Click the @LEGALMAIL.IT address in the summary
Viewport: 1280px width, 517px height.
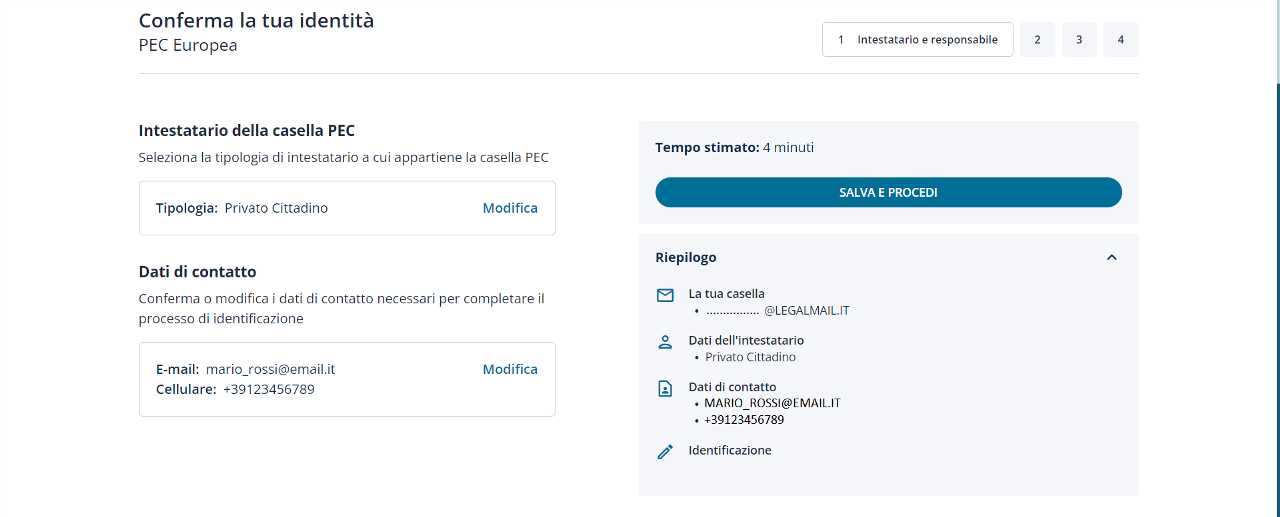(806, 311)
